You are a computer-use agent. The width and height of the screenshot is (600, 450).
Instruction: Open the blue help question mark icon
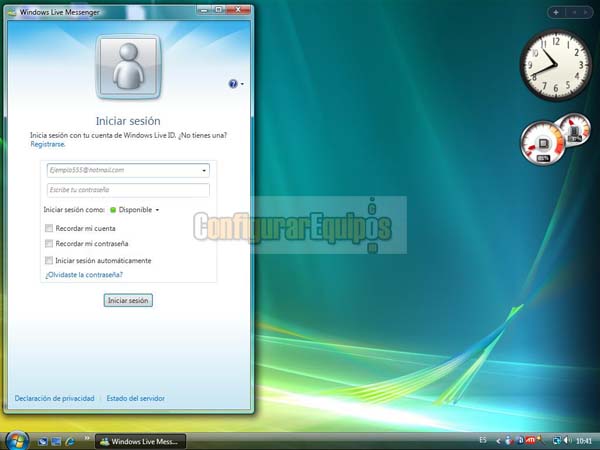(233, 84)
